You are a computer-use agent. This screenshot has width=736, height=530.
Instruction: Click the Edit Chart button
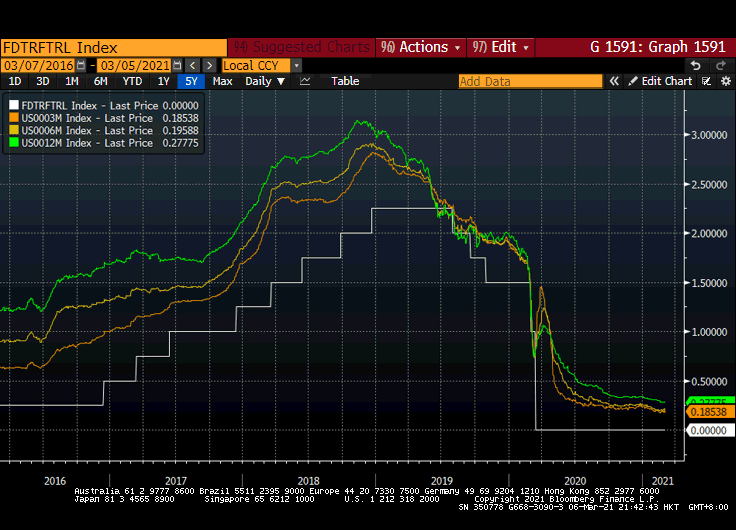tap(660, 81)
